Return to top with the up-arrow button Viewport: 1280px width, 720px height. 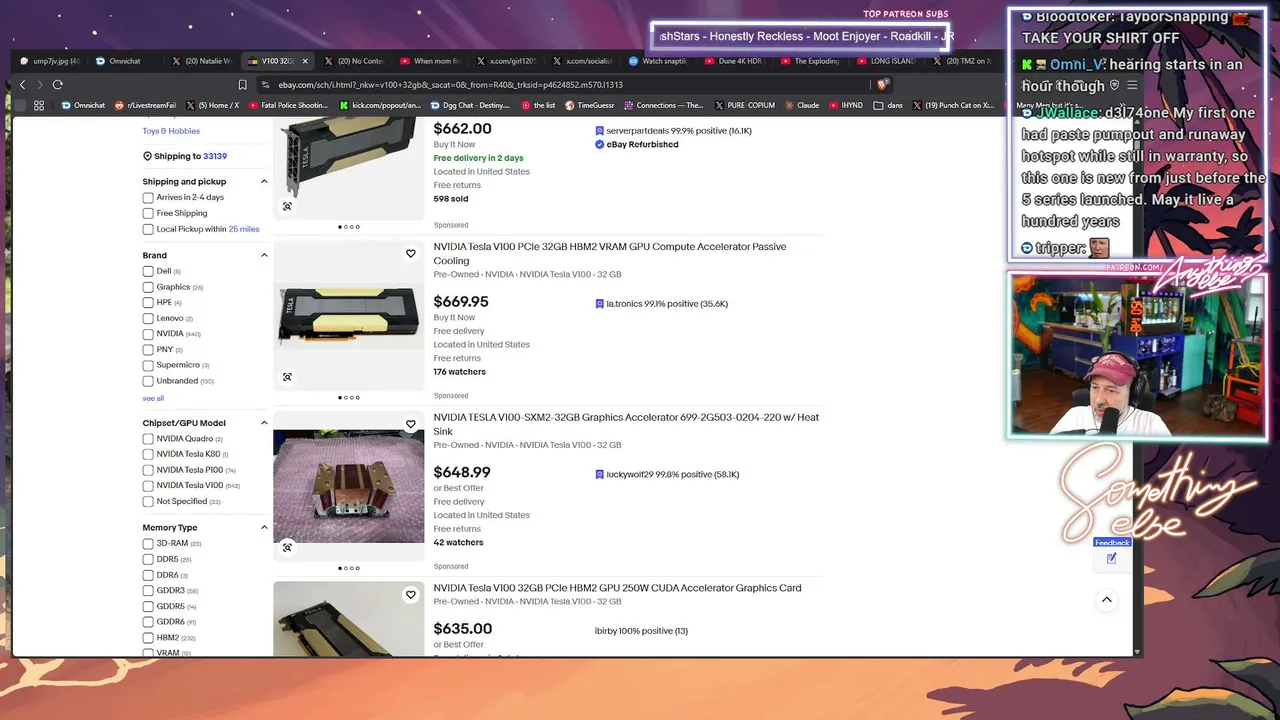(x=1107, y=600)
